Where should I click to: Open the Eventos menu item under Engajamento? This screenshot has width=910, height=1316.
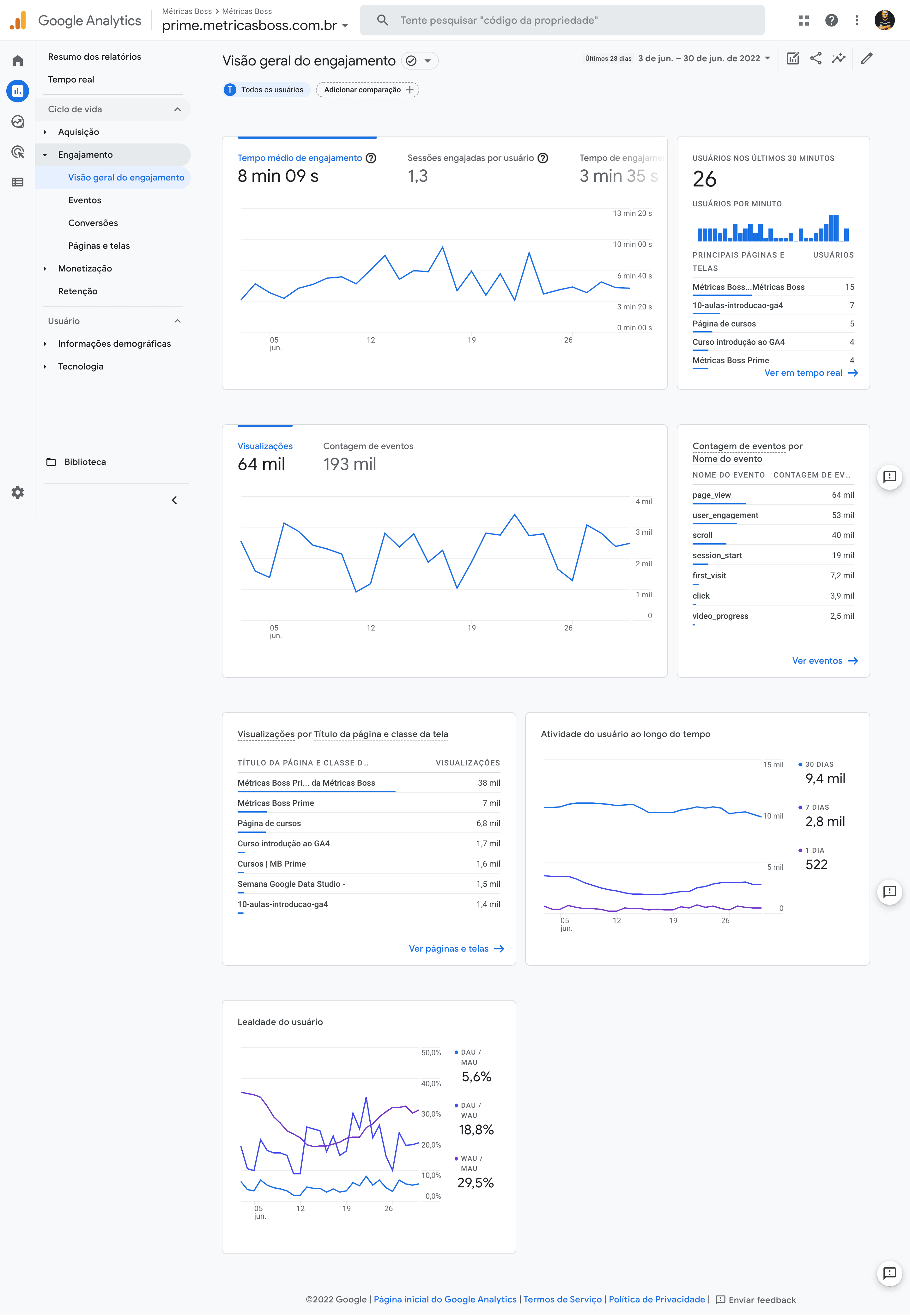coord(84,200)
